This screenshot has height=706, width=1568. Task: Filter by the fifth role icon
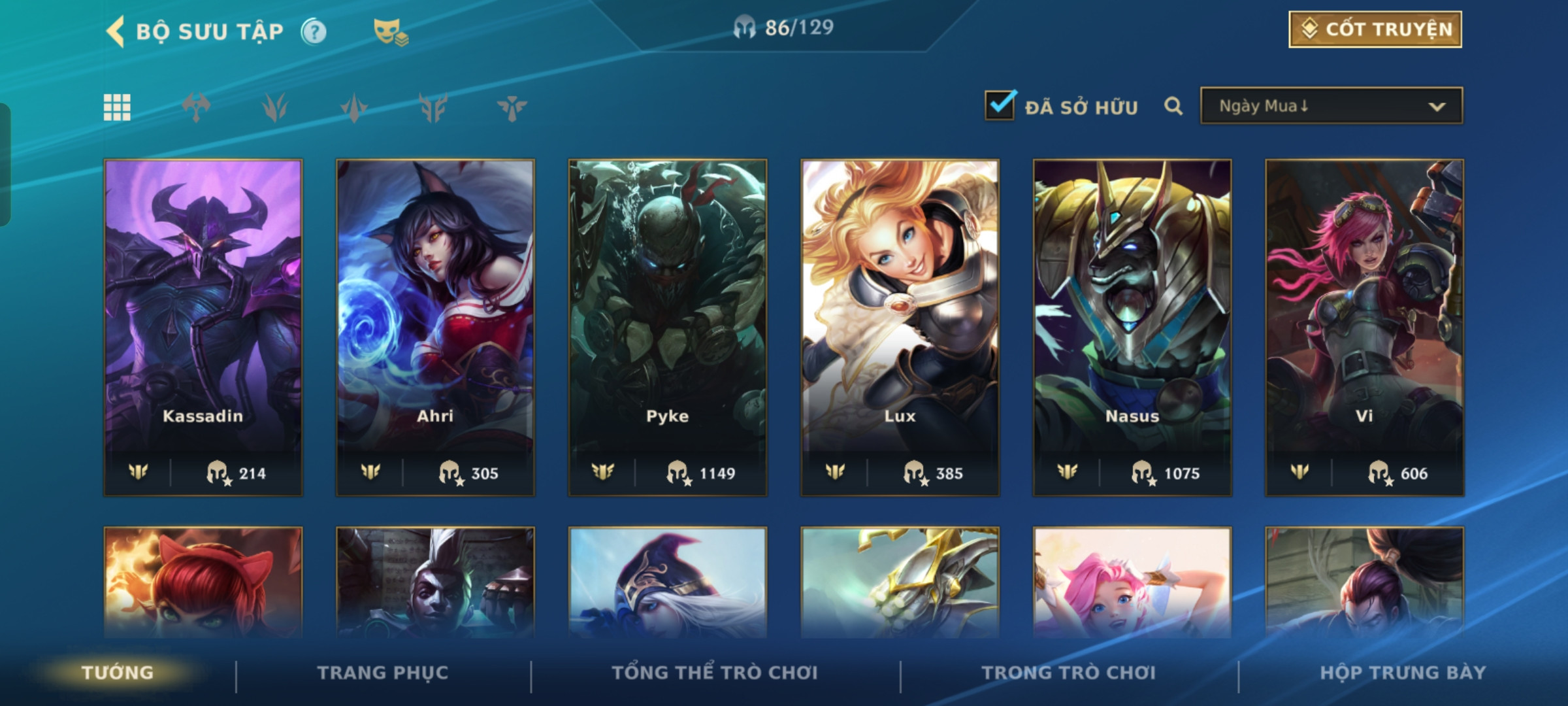tap(512, 107)
